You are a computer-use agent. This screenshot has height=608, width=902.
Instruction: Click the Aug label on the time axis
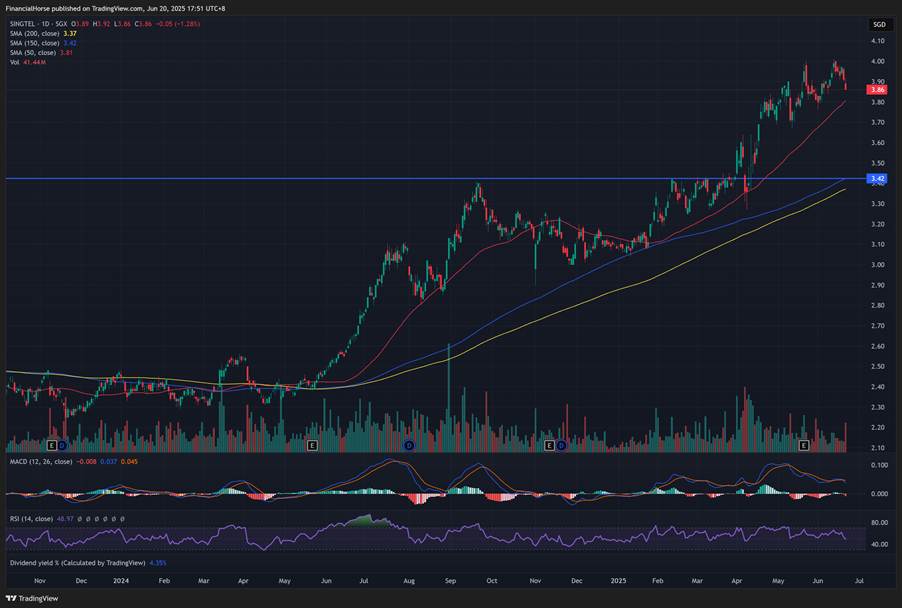409,581
